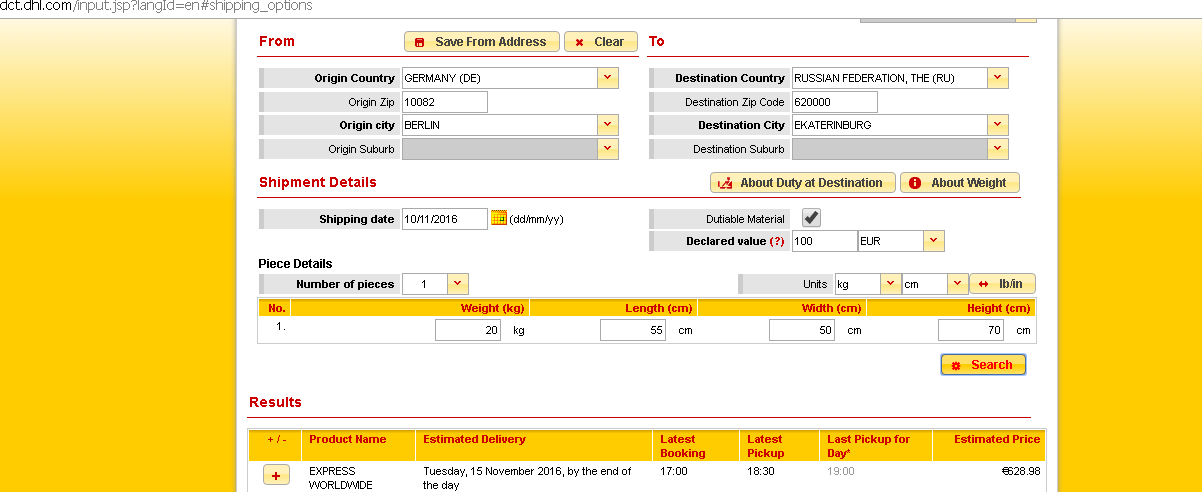1202x492 pixels.
Task: Toggle the Dutiable Material checkbox
Action: tap(812, 218)
